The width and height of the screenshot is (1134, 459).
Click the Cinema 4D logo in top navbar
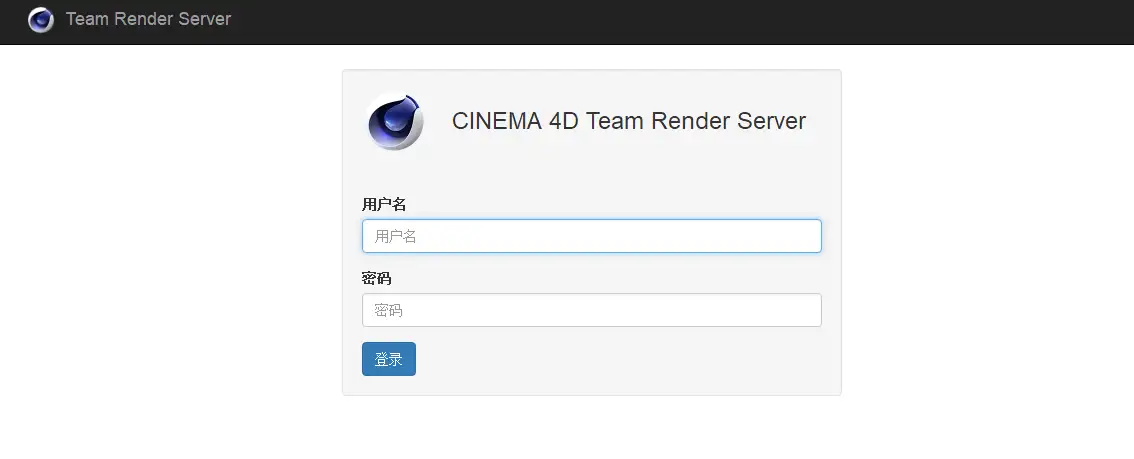tap(41, 19)
